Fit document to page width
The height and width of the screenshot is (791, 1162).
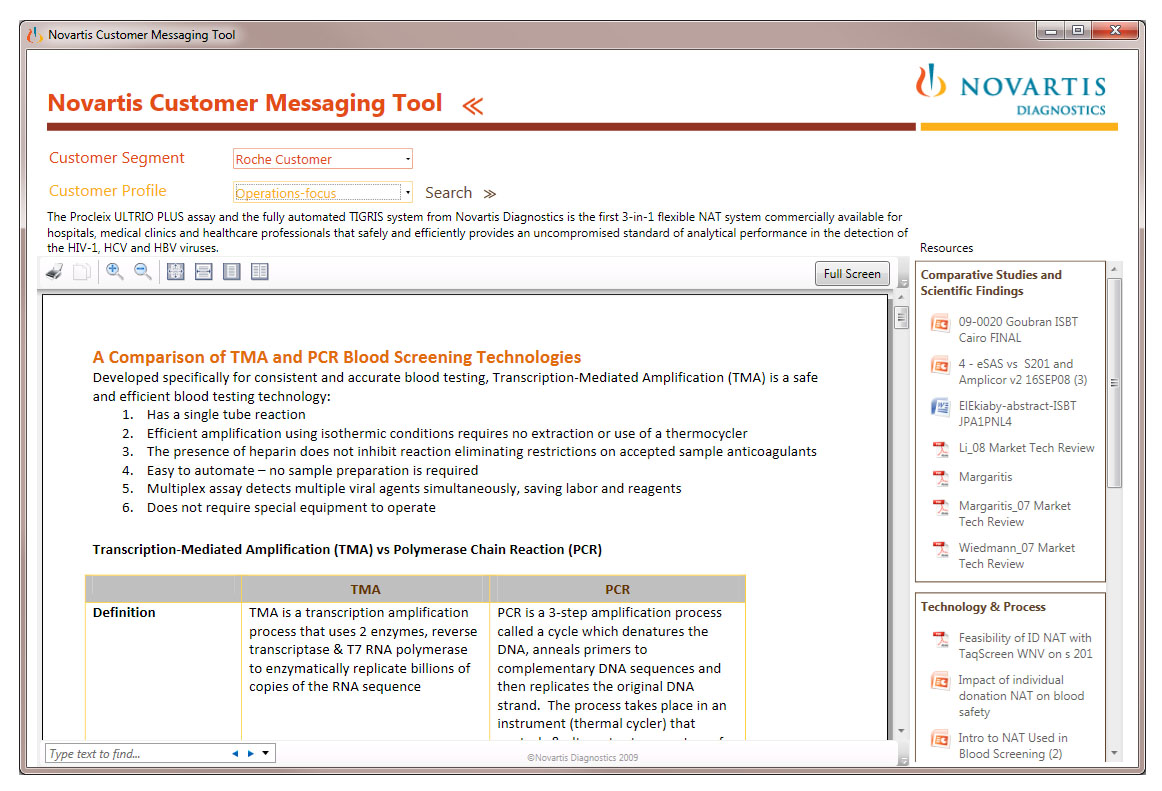tap(203, 272)
